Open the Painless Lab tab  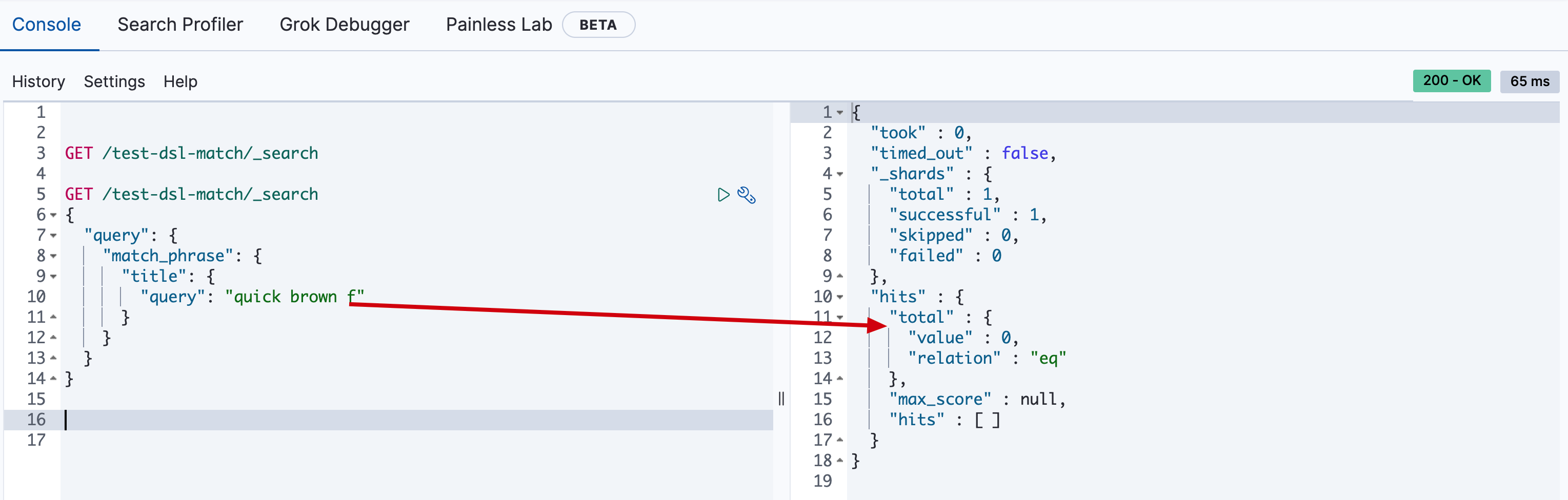click(x=498, y=24)
